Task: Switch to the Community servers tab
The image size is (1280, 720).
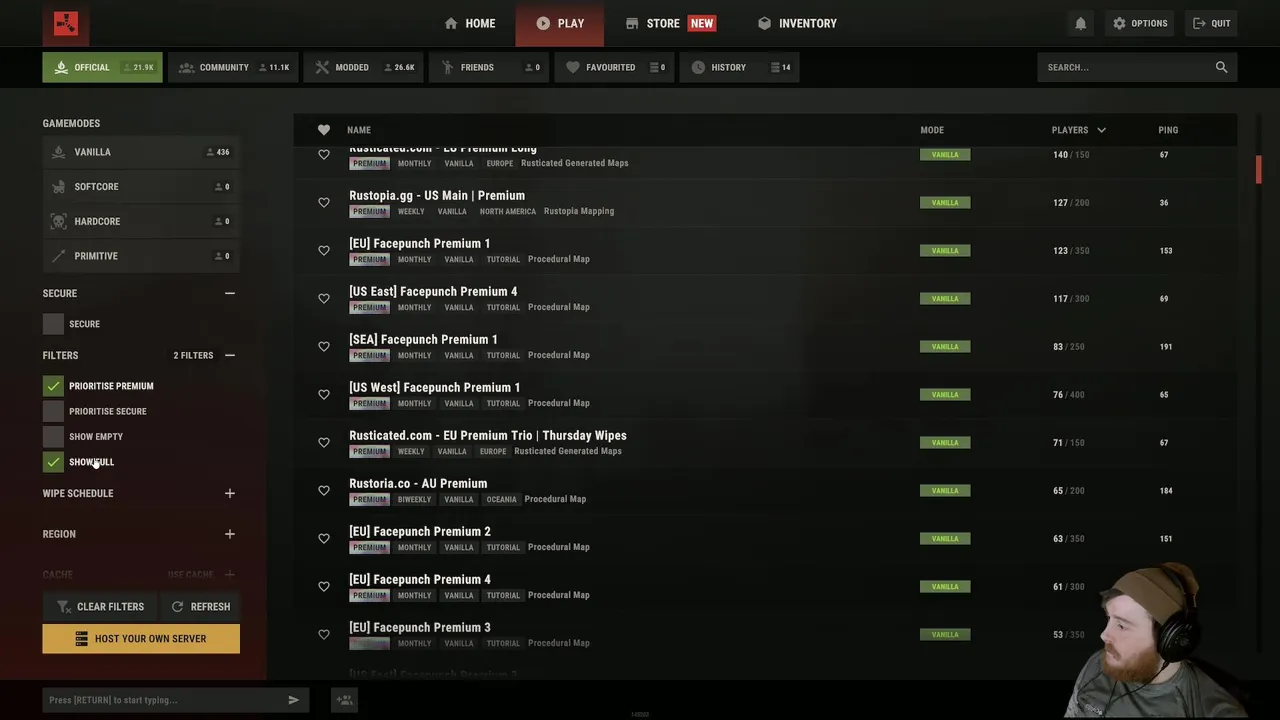Action: [x=233, y=67]
